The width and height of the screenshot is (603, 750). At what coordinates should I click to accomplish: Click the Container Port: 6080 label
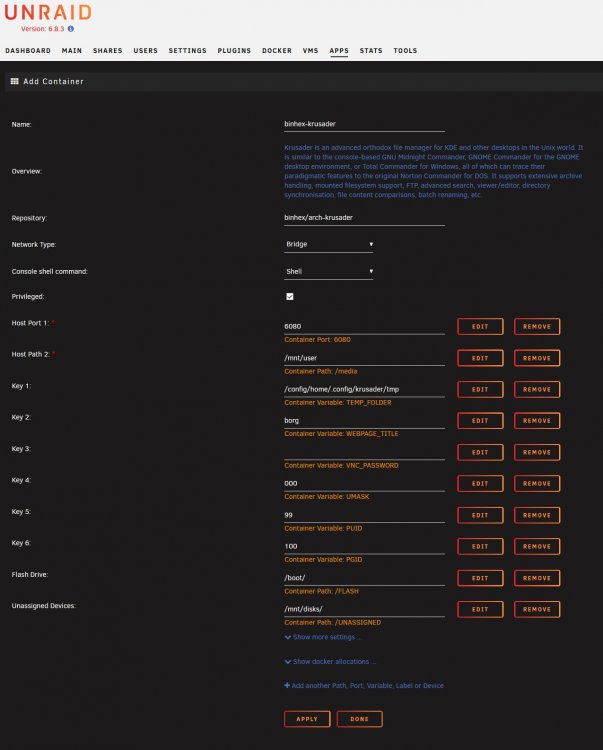click(x=318, y=340)
